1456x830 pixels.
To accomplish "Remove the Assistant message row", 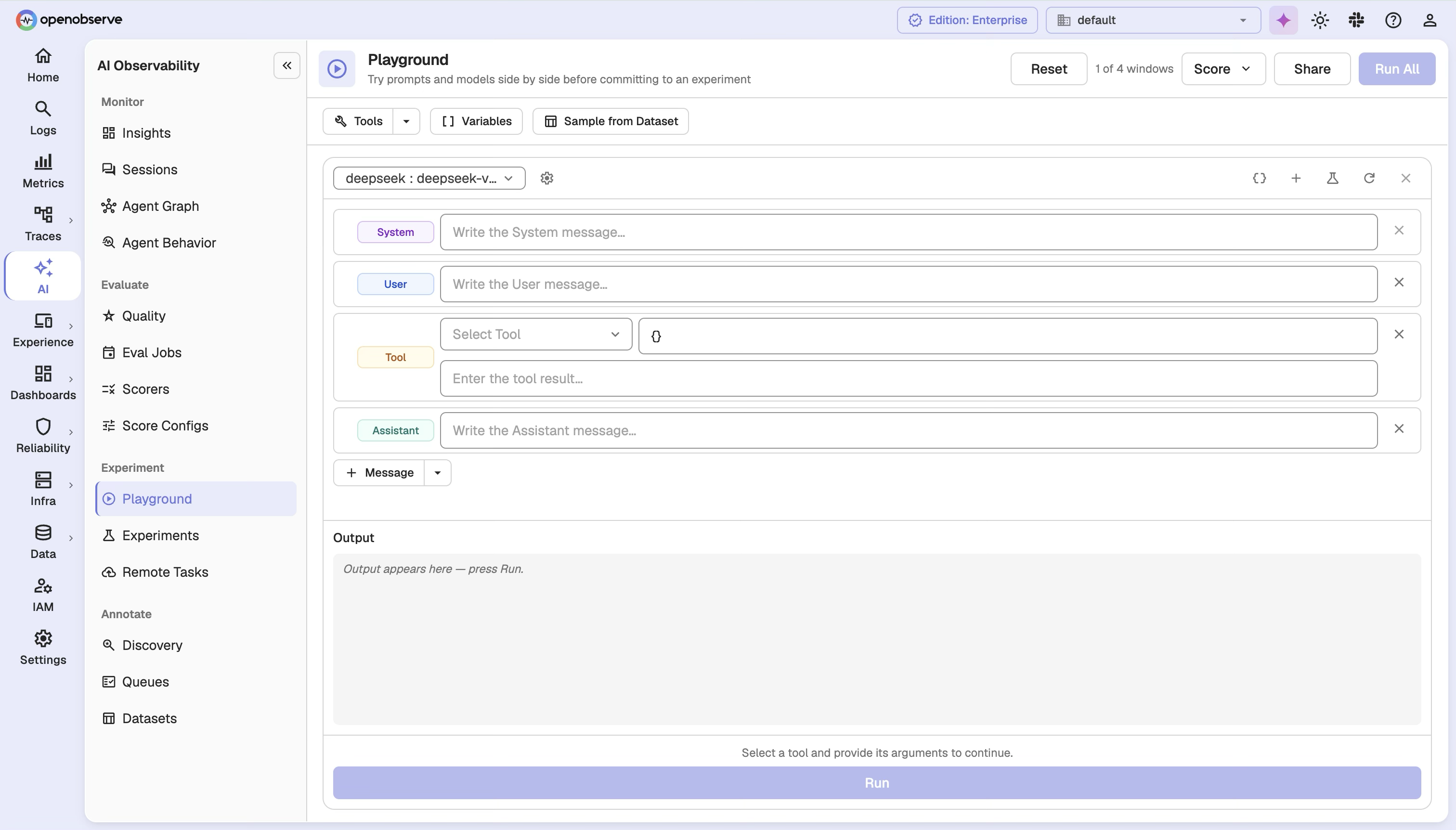I will [1399, 428].
